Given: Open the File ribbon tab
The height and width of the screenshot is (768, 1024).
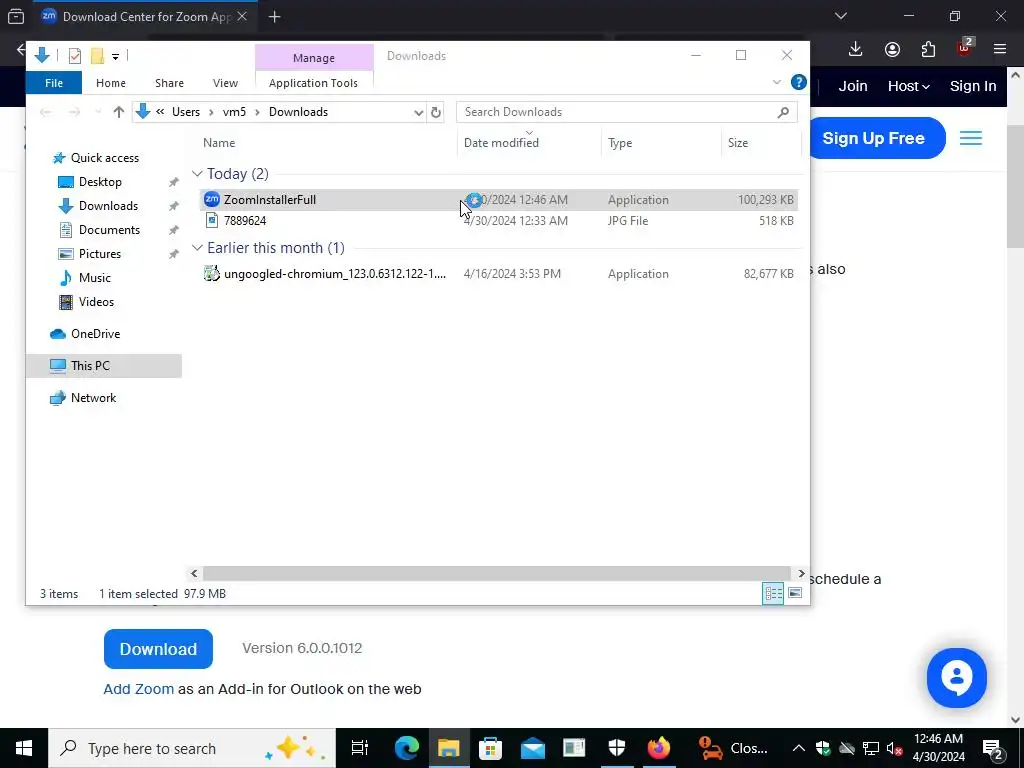Looking at the screenshot, I should pos(54,83).
